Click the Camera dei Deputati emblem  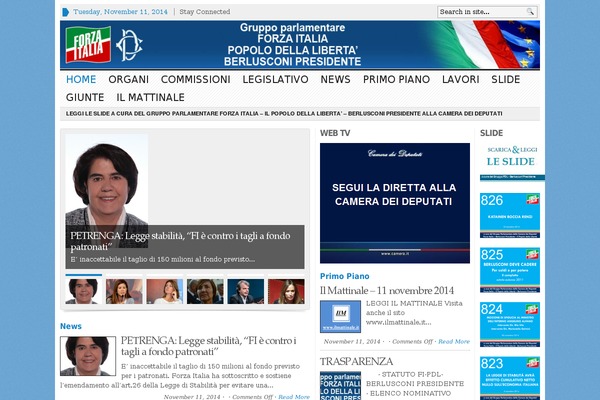click(x=129, y=45)
